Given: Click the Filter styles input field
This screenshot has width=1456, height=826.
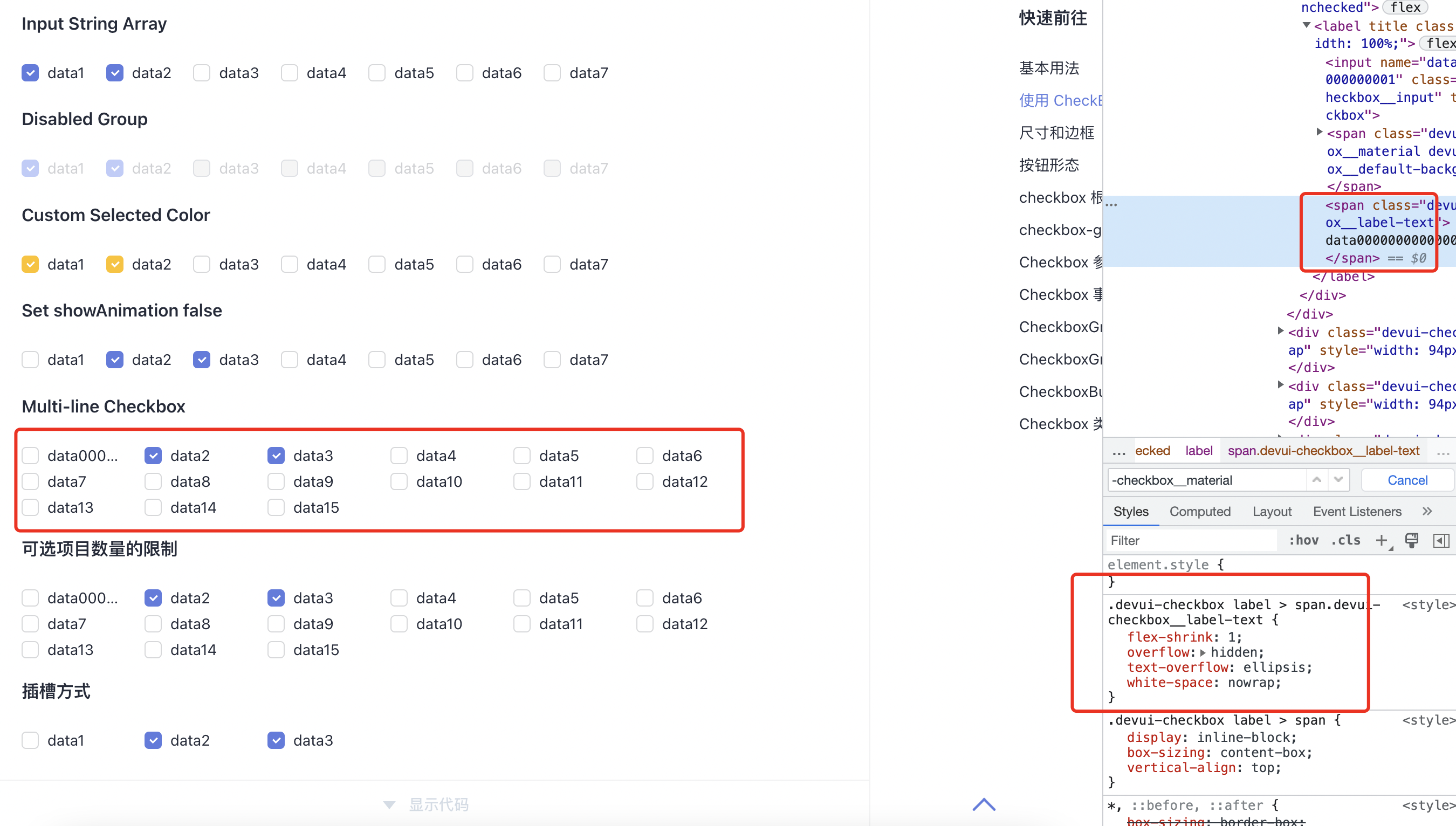Looking at the screenshot, I should (x=1192, y=540).
